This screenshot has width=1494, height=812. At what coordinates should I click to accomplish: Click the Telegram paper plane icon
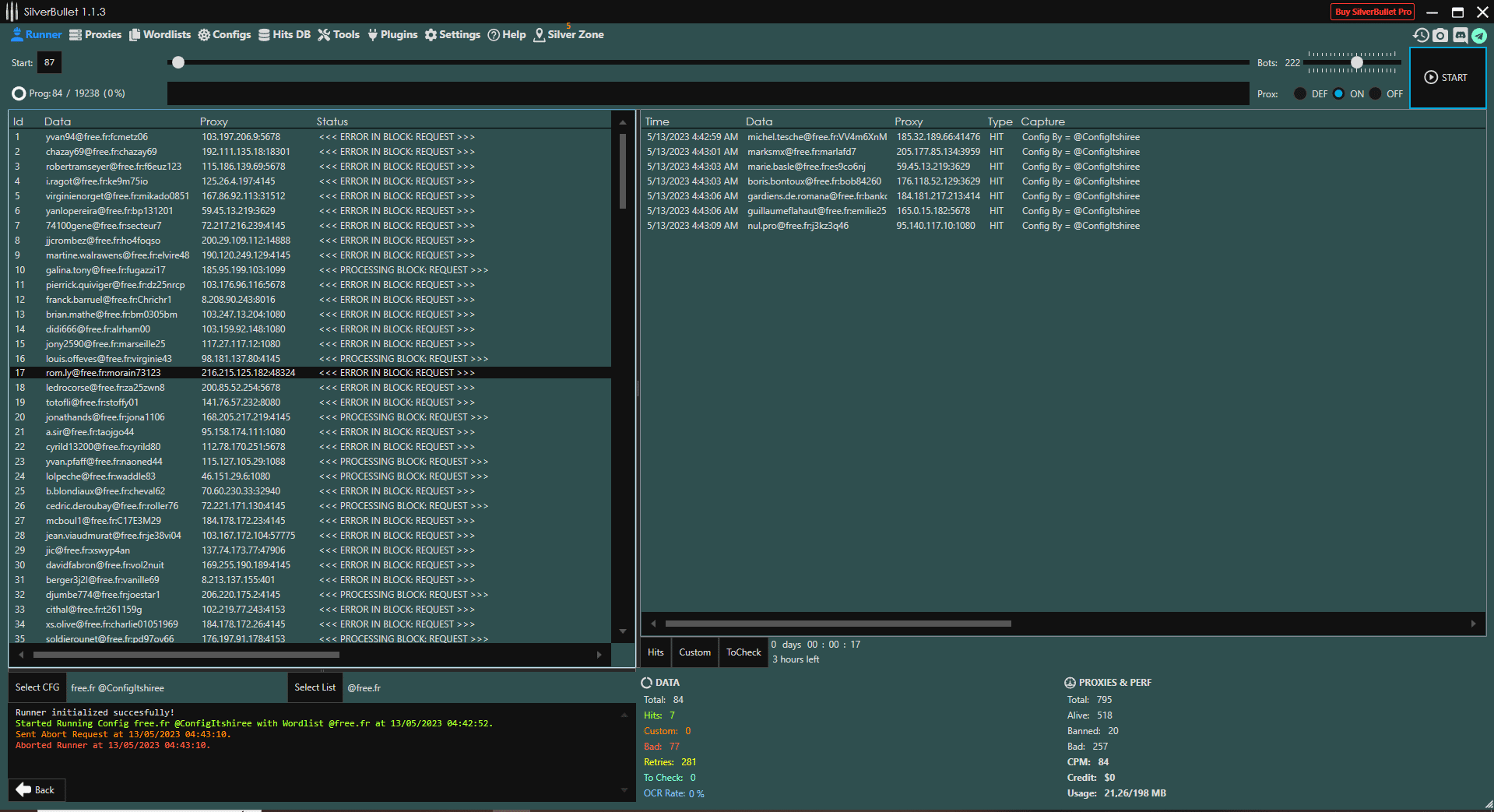click(x=1479, y=35)
